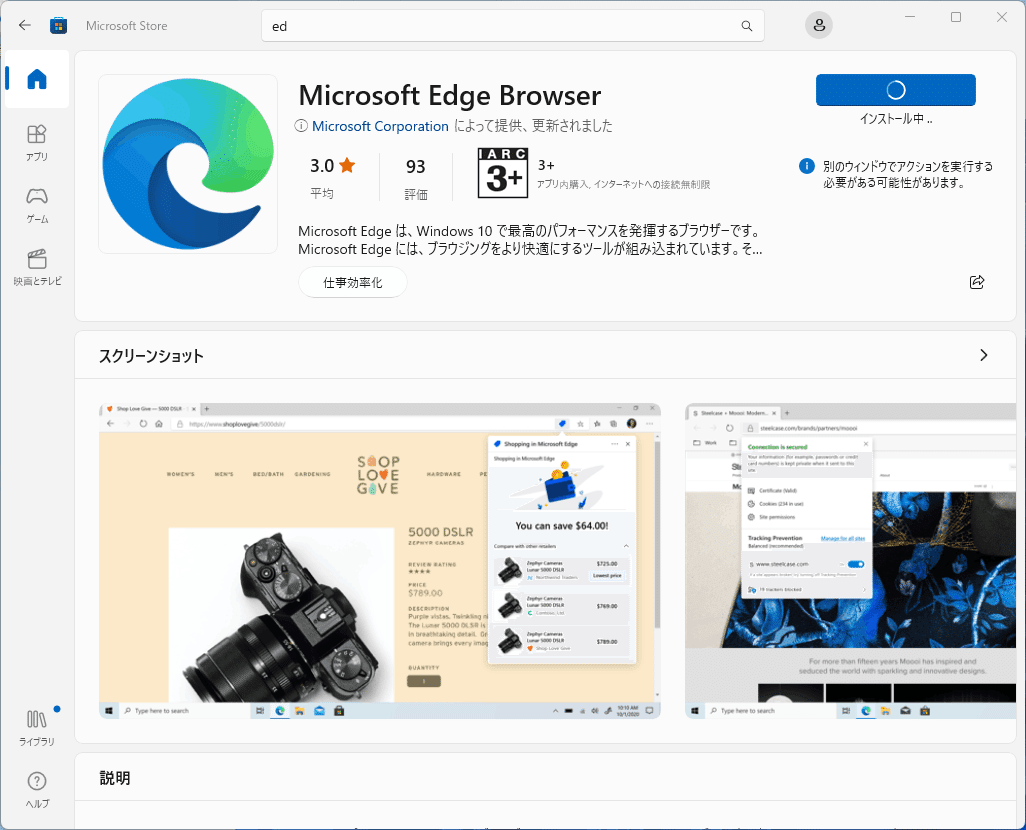This screenshot has height=830, width=1026.
Task: Click the search box containing 'ed'
Action: point(512,26)
